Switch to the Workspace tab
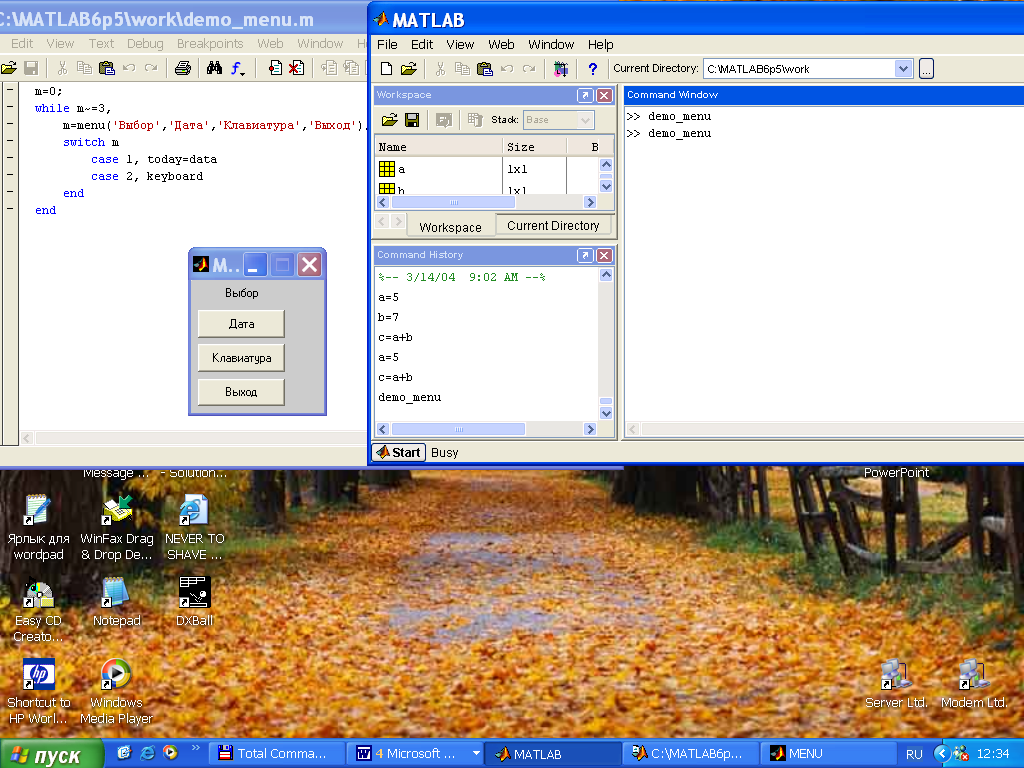 450,227
